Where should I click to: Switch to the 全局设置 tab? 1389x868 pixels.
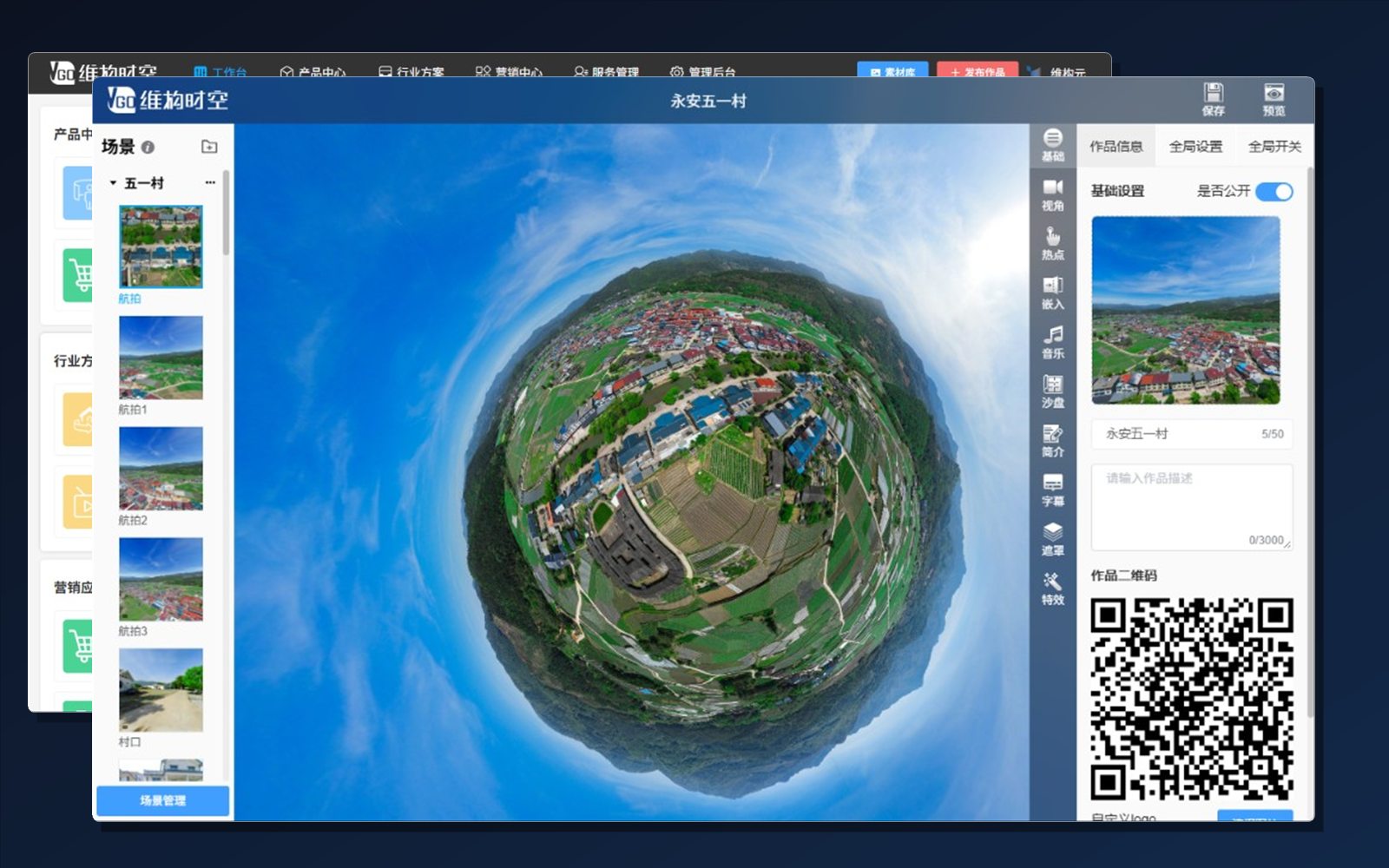click(1195, 146)
